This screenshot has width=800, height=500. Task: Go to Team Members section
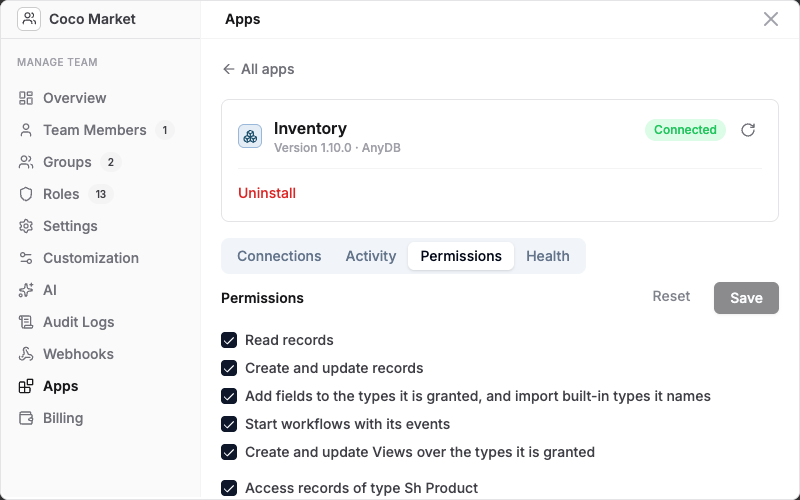tap(94, 130)
